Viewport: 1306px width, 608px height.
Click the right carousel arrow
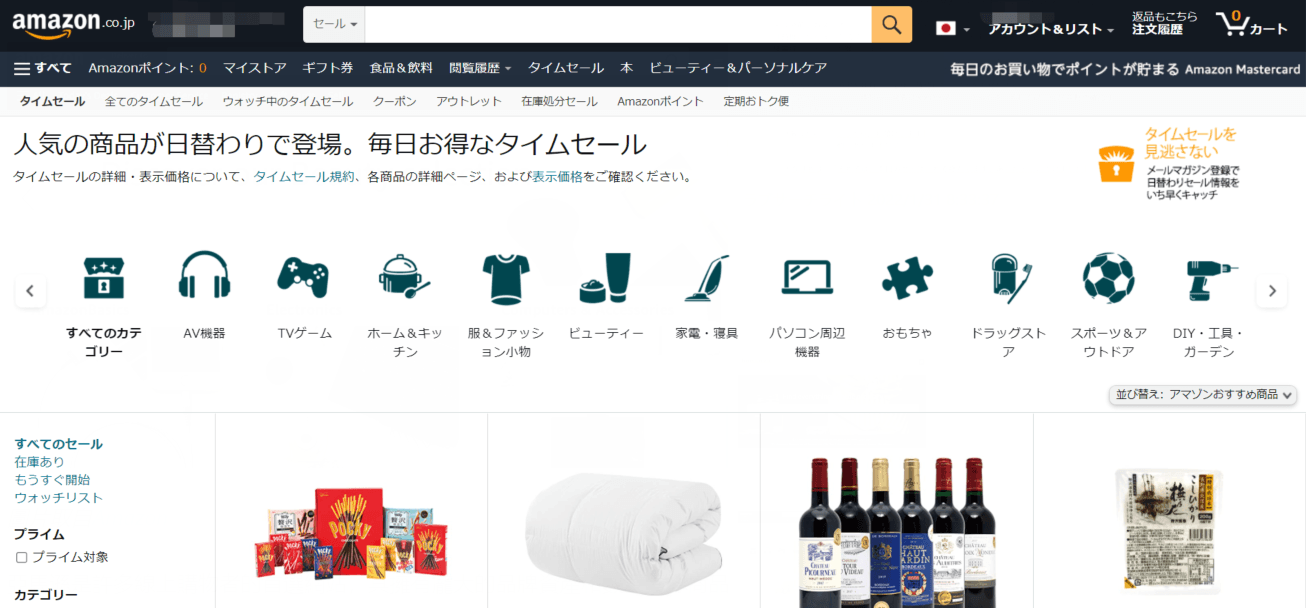[1272, 290]
